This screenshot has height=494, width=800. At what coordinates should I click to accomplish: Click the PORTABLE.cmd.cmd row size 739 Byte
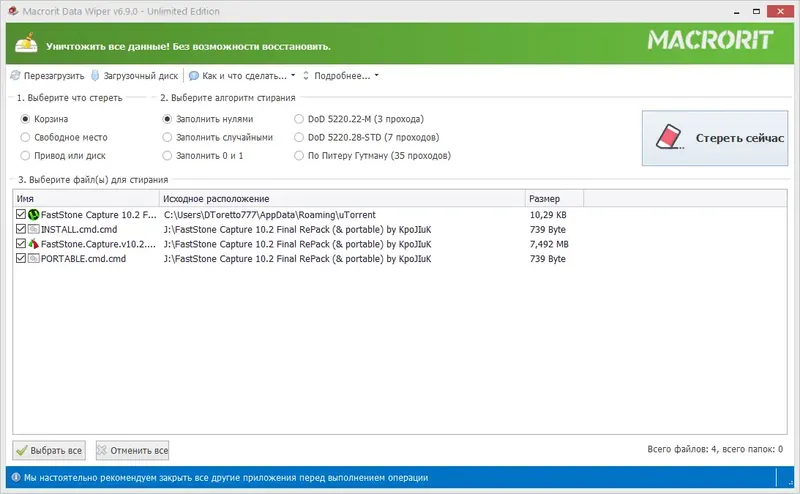point(547,259)
